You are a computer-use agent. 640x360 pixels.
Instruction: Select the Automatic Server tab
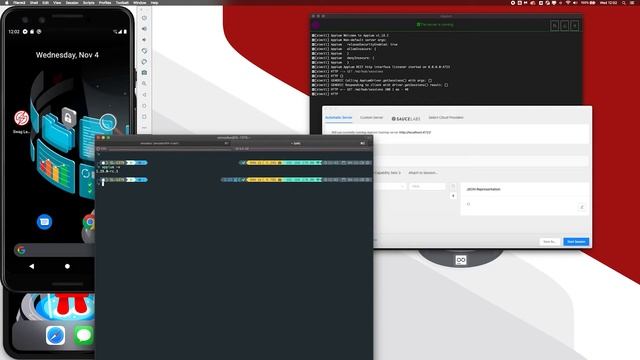338,118
